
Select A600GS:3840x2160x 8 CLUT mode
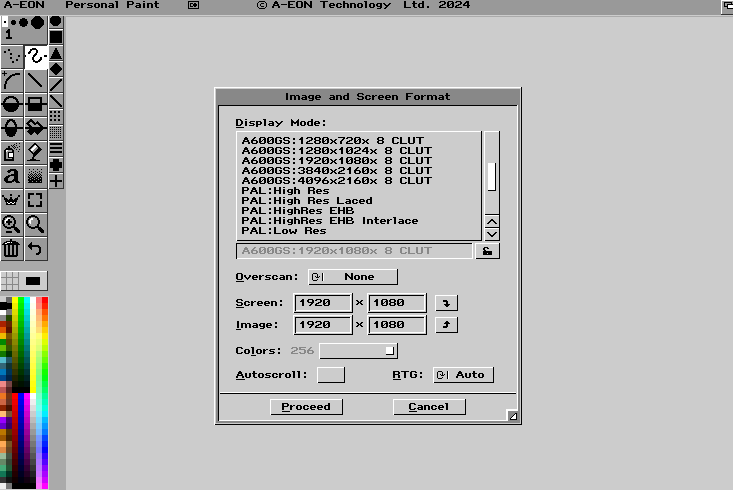tap(336, 171)
